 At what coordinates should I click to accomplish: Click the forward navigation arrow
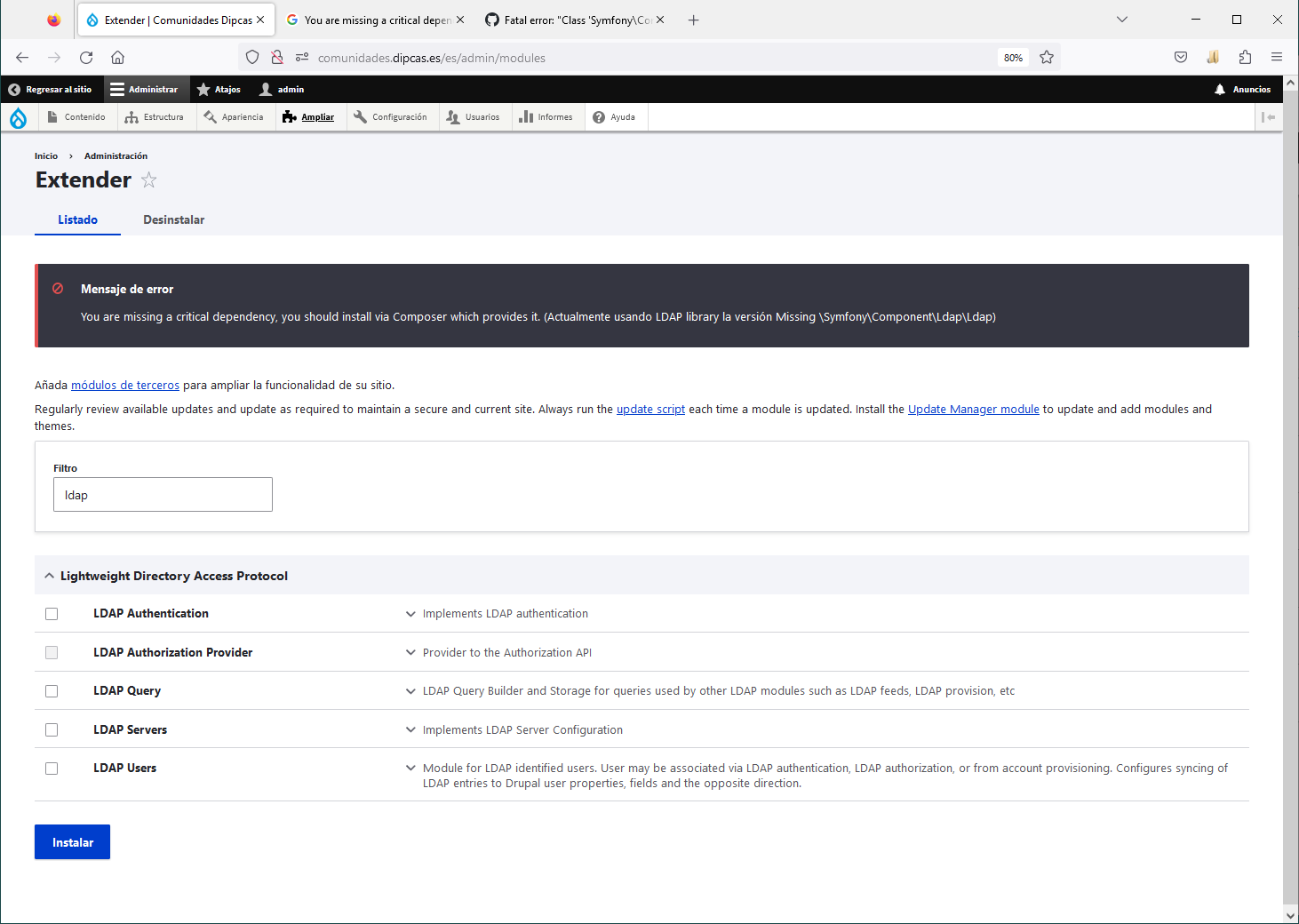click(x=54, y=58)
